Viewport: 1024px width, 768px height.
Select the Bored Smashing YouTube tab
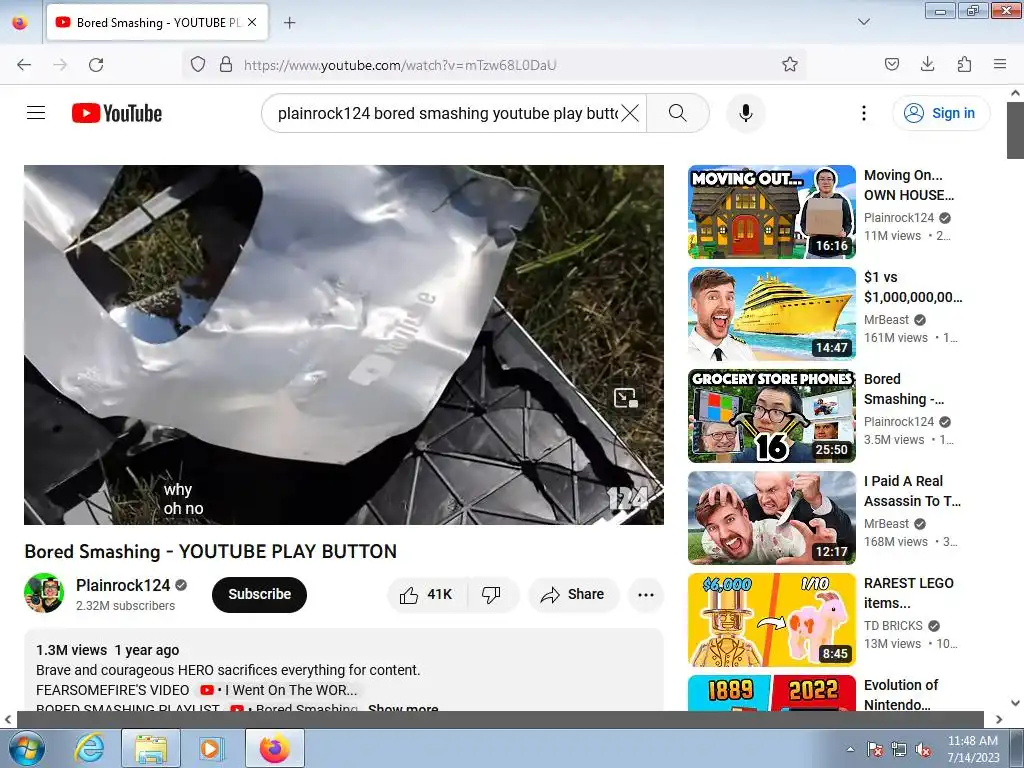pyautogui.click(x=157, y=22)
